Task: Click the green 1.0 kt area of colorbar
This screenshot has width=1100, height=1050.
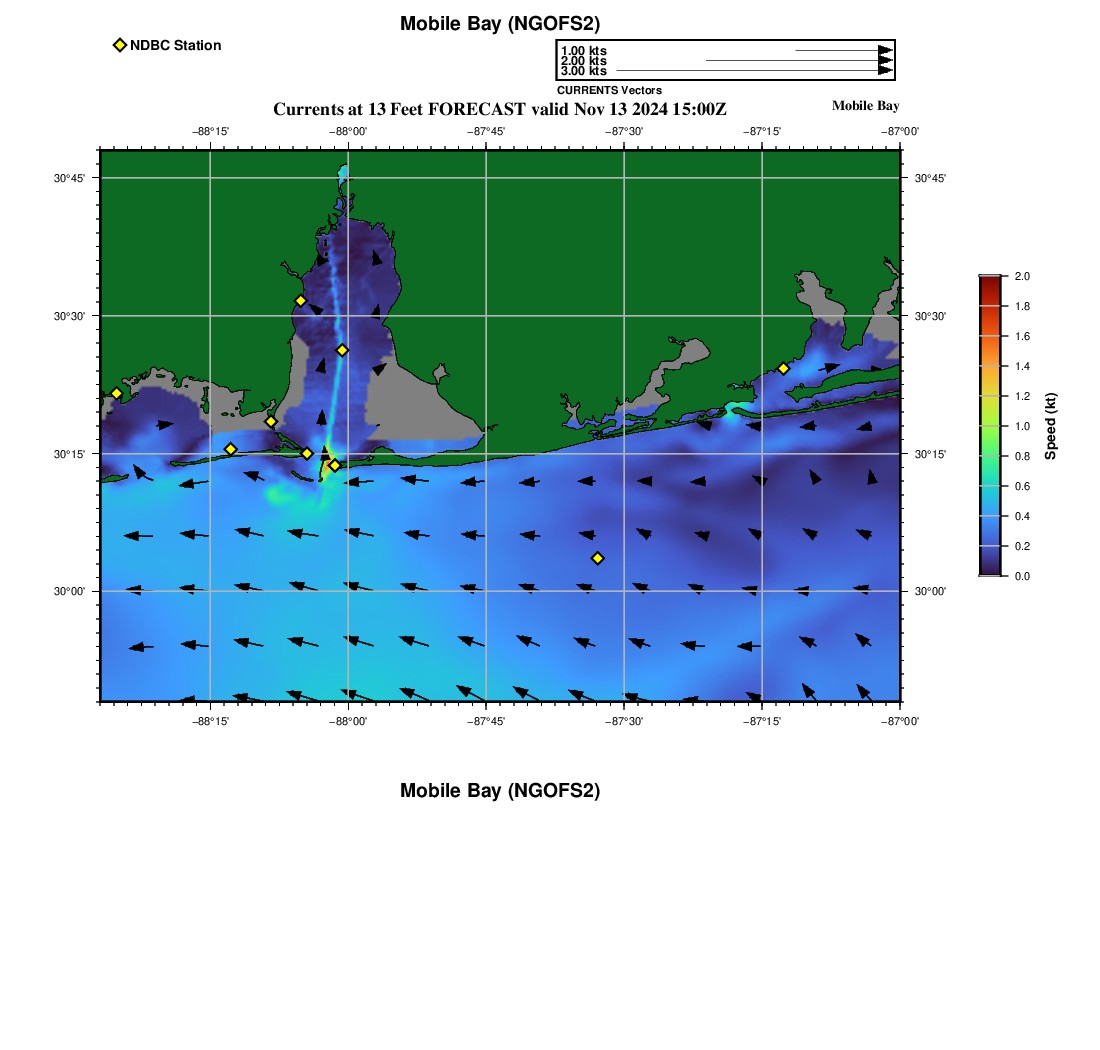Action: point(990,426)
